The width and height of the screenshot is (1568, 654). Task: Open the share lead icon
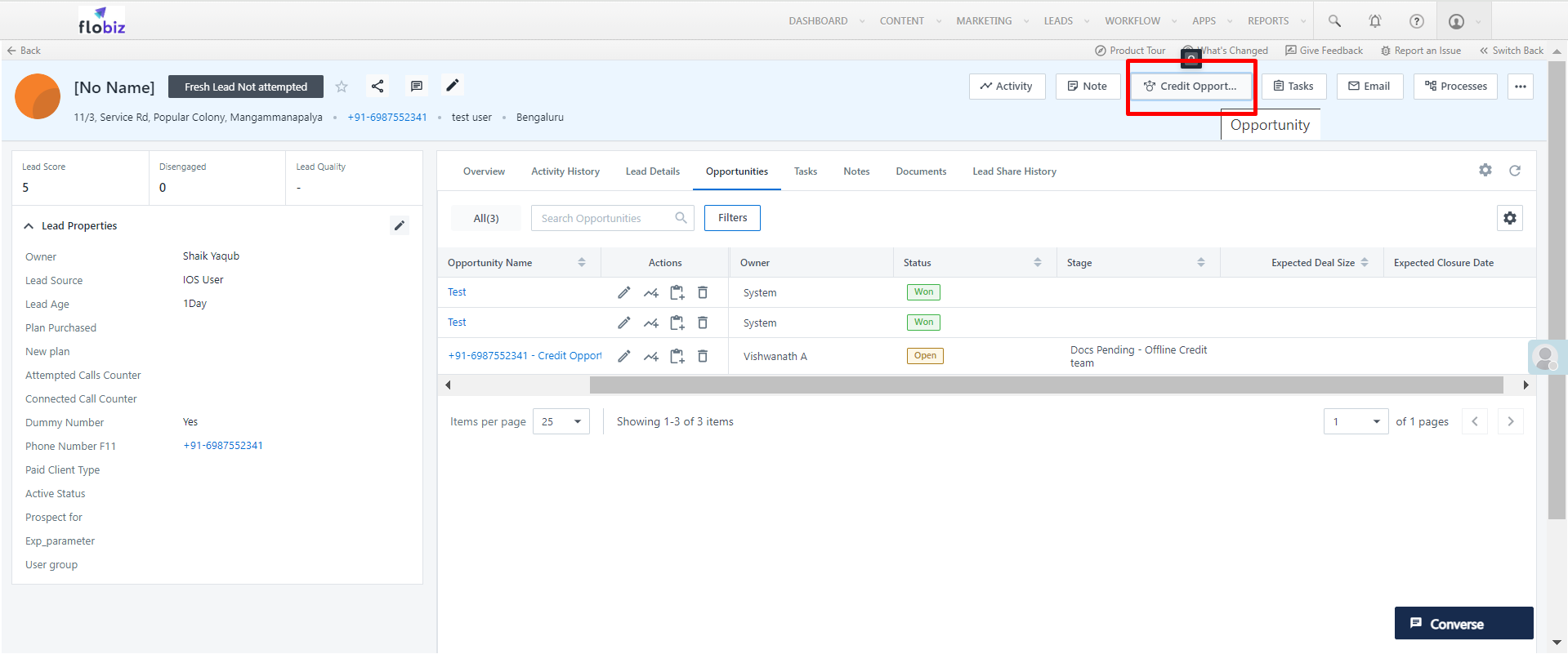[377, 86]
